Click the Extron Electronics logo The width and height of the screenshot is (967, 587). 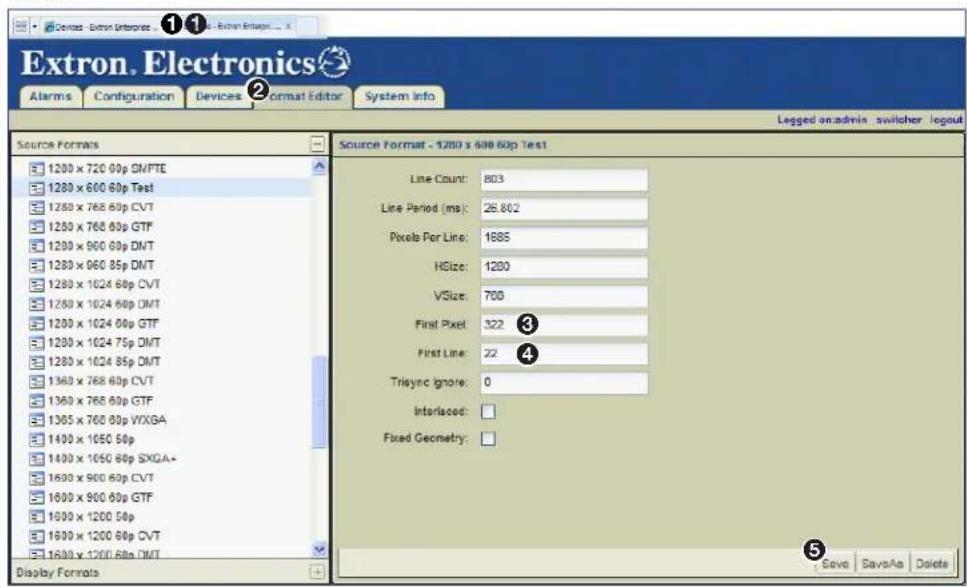(x=186, y=63)
